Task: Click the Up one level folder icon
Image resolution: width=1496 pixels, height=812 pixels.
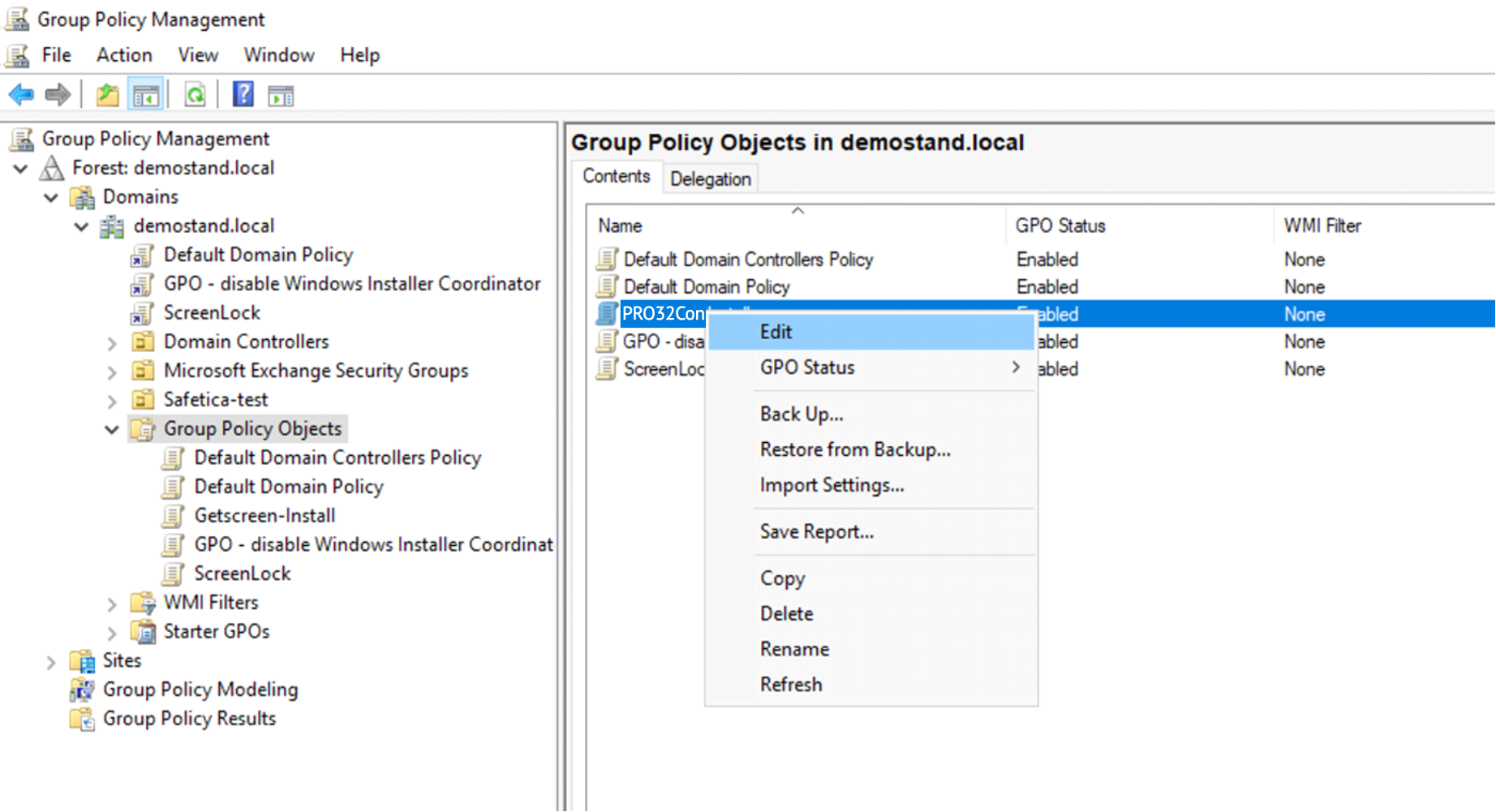Action: [107, 95]
